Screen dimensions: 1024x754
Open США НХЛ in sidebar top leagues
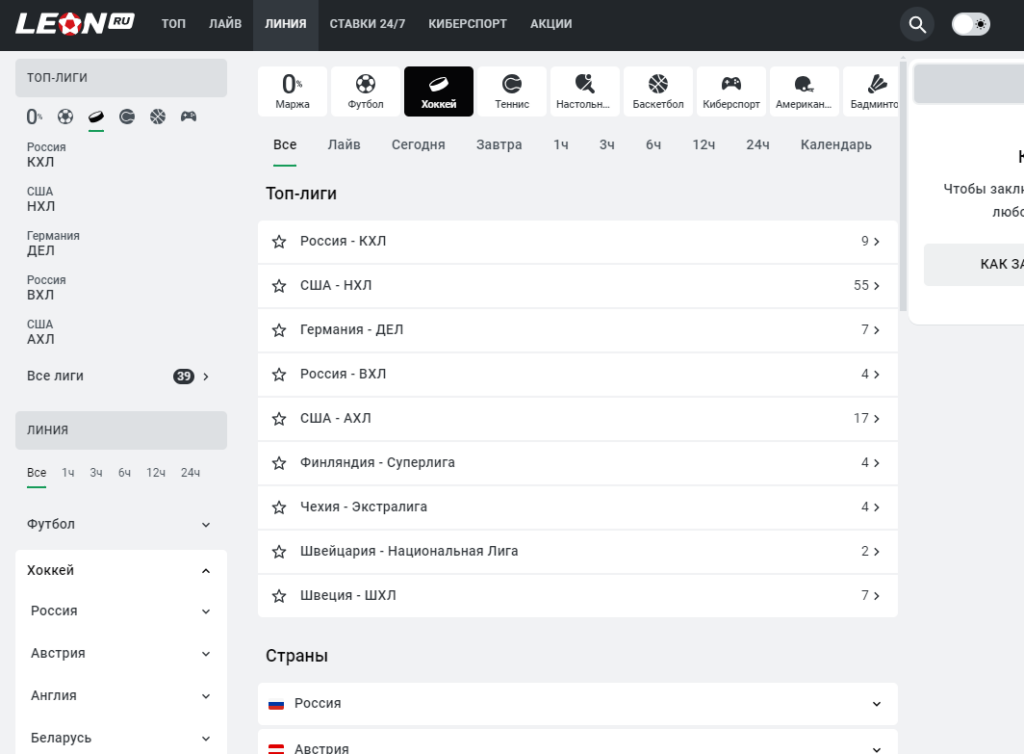41,199
